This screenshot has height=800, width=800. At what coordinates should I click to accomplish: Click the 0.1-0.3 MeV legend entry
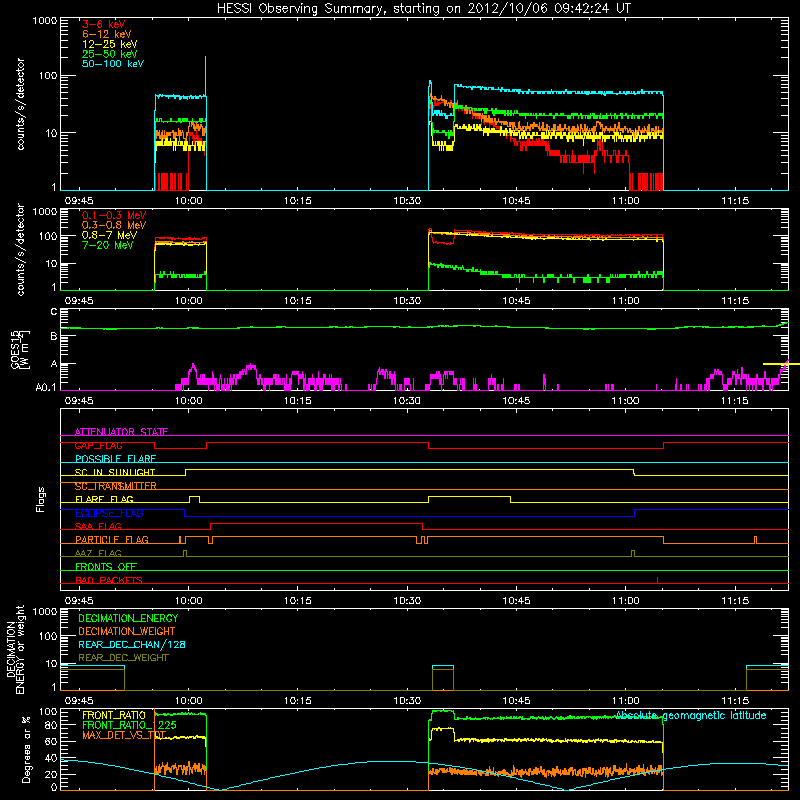[x=114, y=215]
